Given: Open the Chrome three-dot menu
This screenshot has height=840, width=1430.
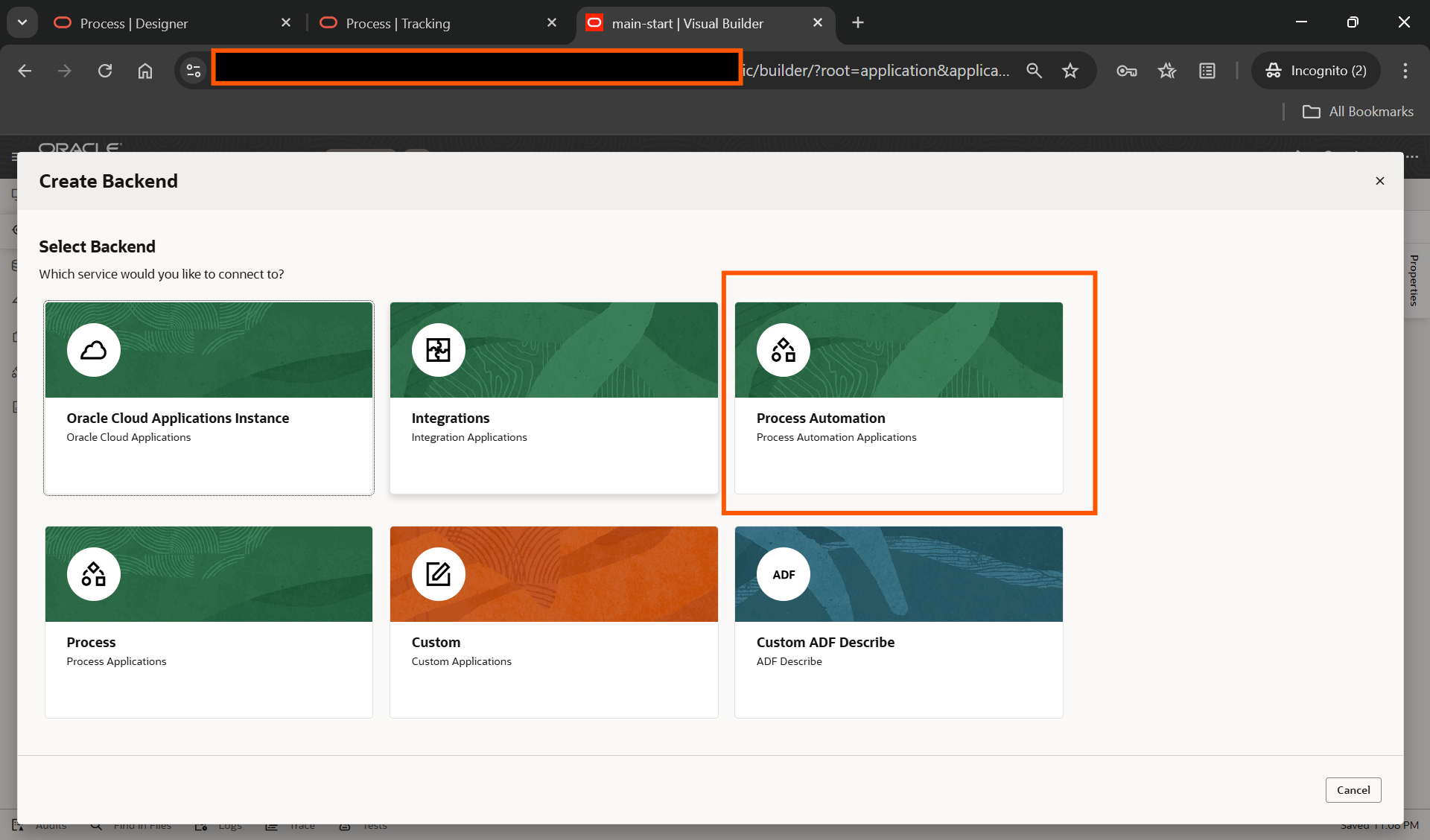Looking at the screenshot, I should (1405, 71).
